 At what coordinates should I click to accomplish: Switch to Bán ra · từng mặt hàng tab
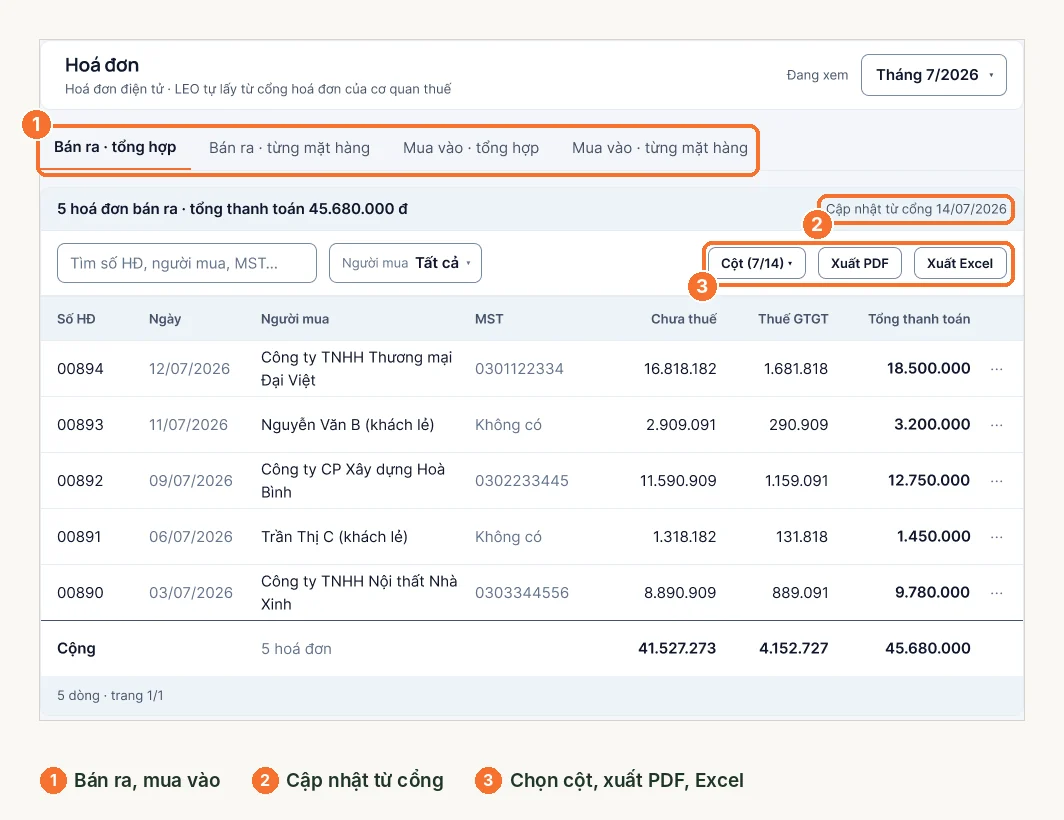(289, 148)
